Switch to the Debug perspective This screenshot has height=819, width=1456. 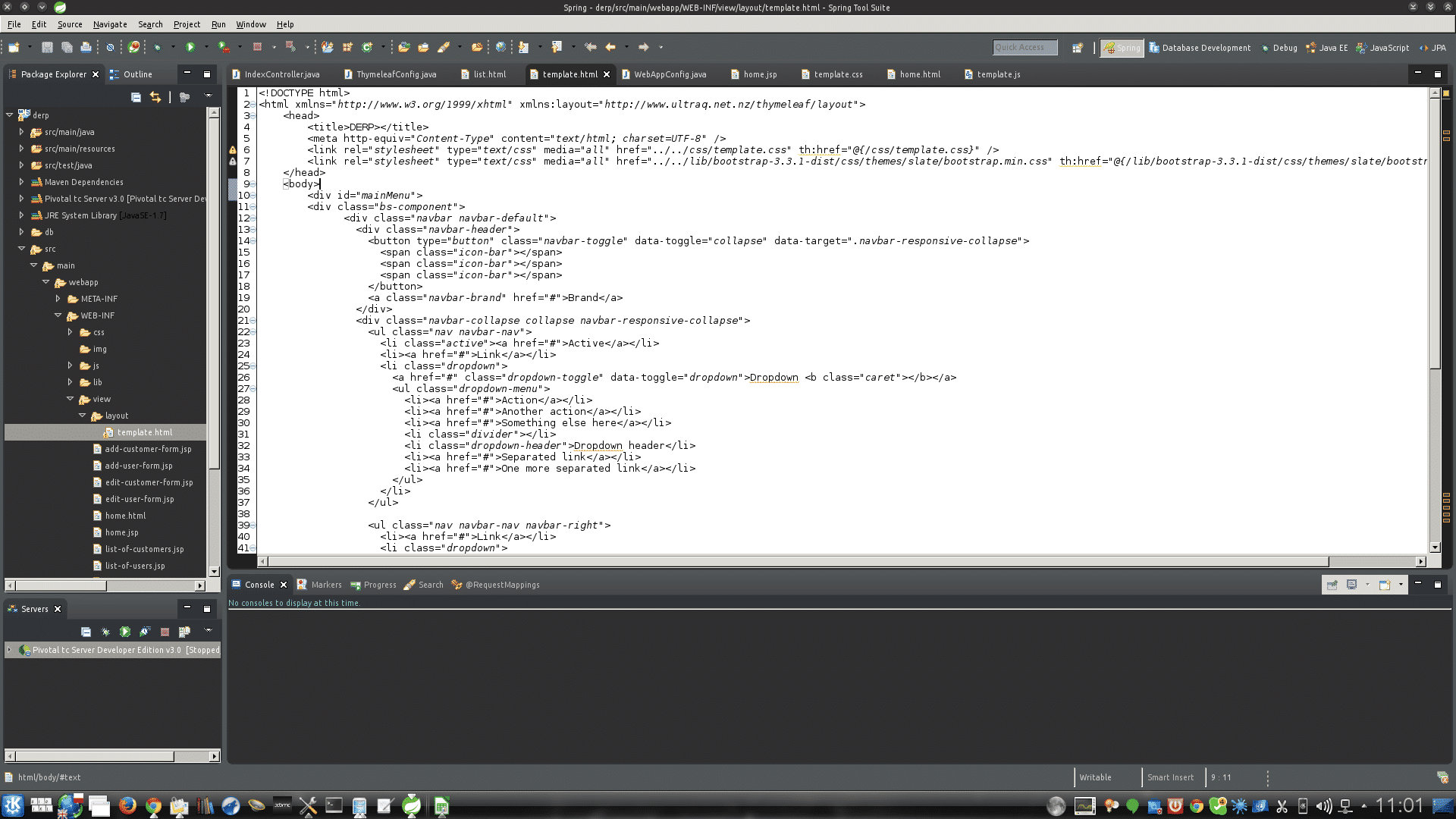1279,48
